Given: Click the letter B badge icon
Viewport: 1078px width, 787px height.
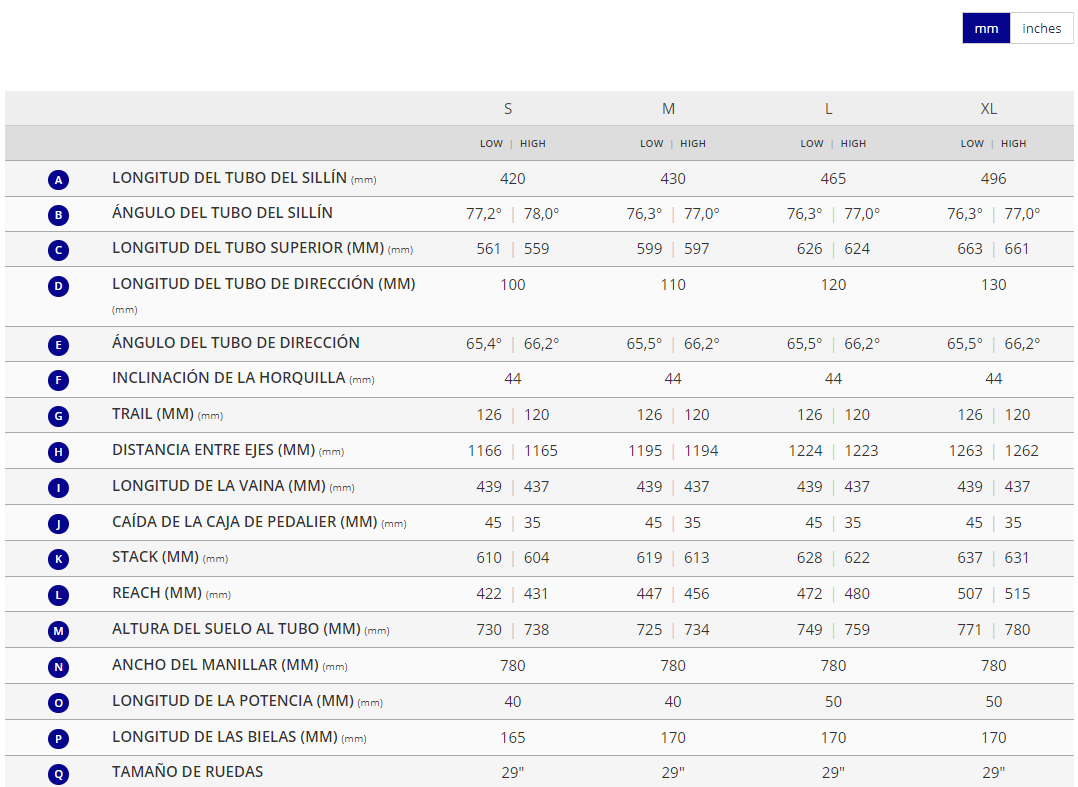Looking at the screenshot, I should point(59,215).
